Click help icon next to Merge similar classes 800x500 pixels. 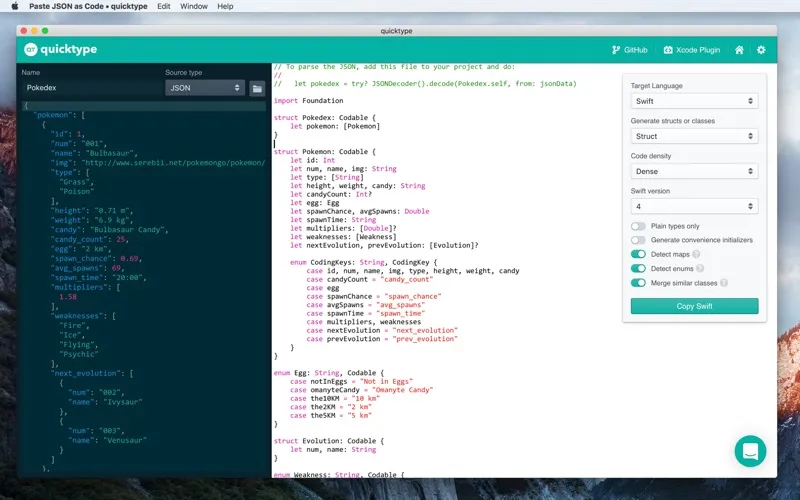point(723,282)
